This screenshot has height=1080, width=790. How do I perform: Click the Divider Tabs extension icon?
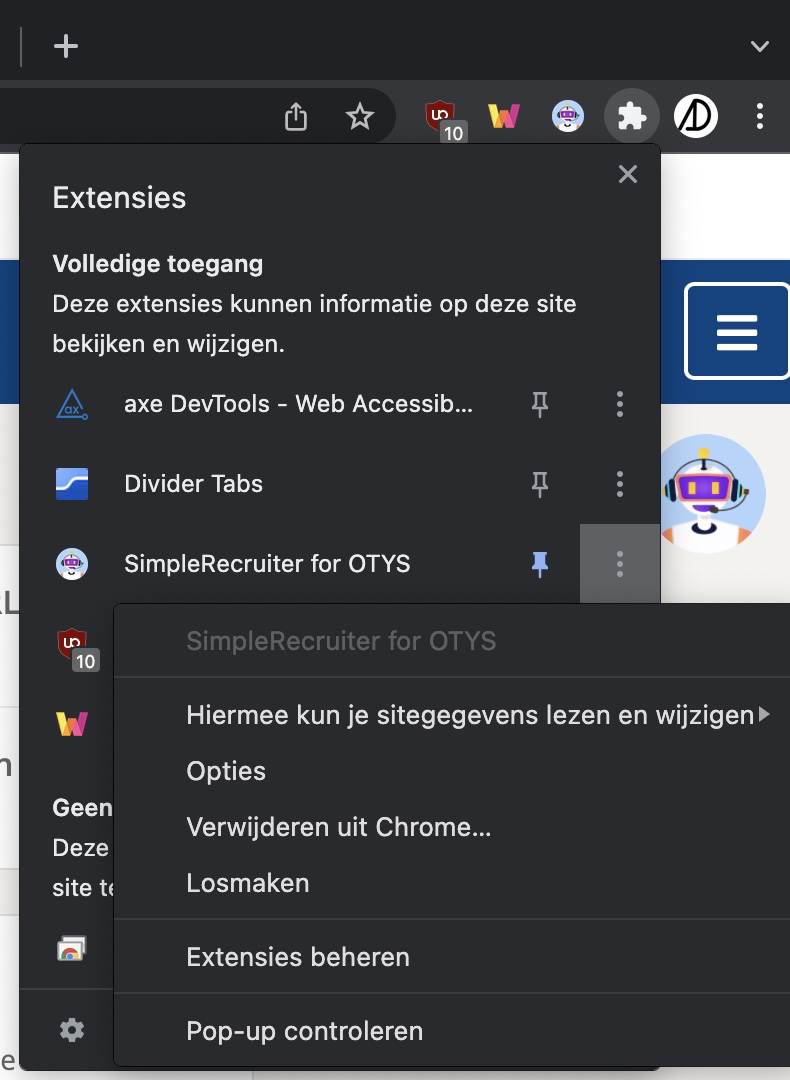click(x=72, y=484)
